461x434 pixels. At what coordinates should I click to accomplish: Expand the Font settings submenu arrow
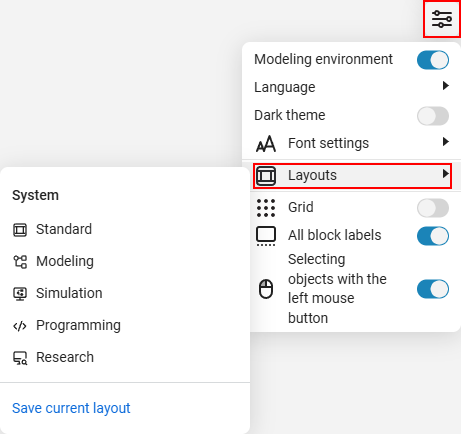445,142
